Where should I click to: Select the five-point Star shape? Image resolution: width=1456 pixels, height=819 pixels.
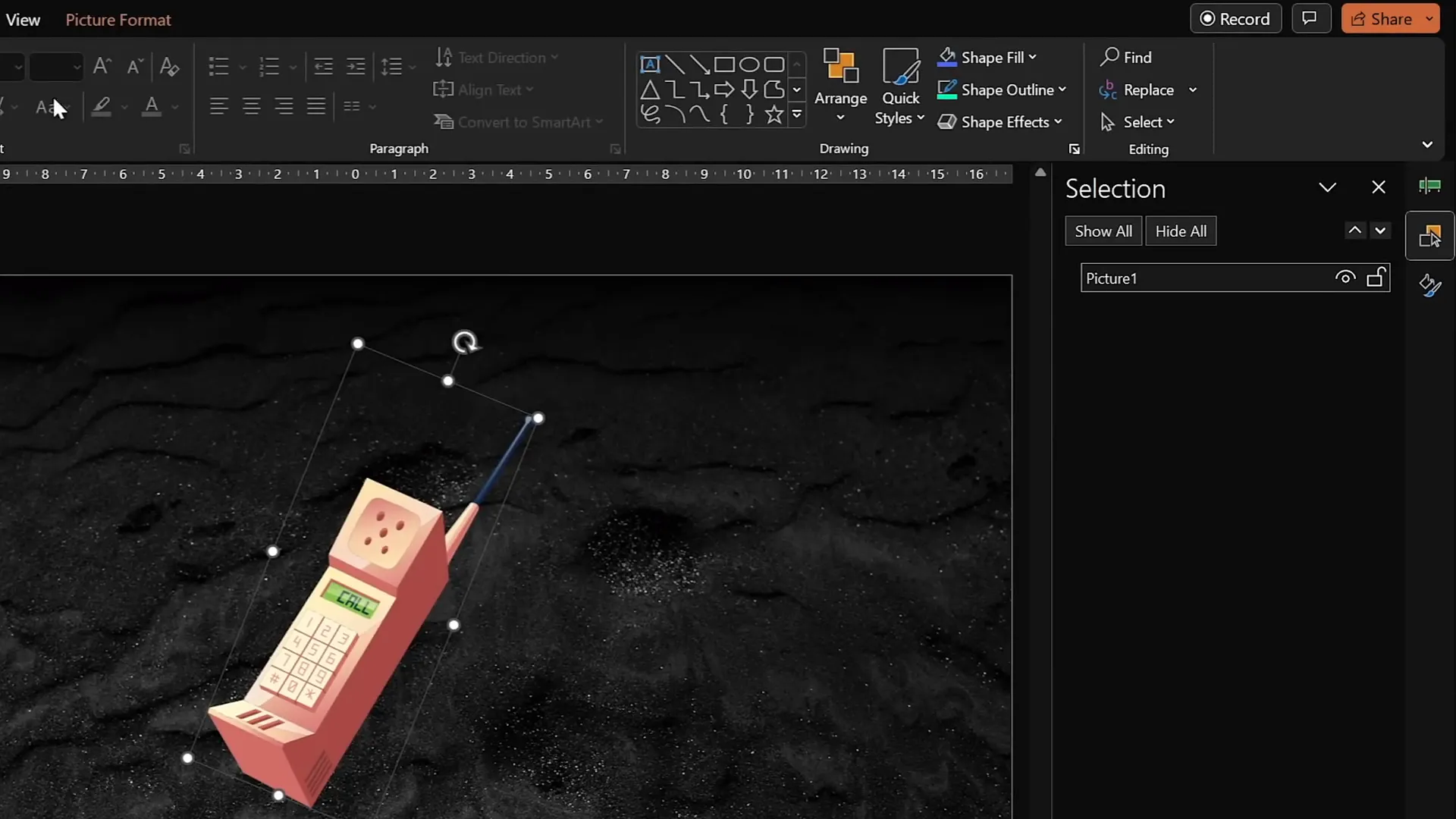click(x=774, y=115)
